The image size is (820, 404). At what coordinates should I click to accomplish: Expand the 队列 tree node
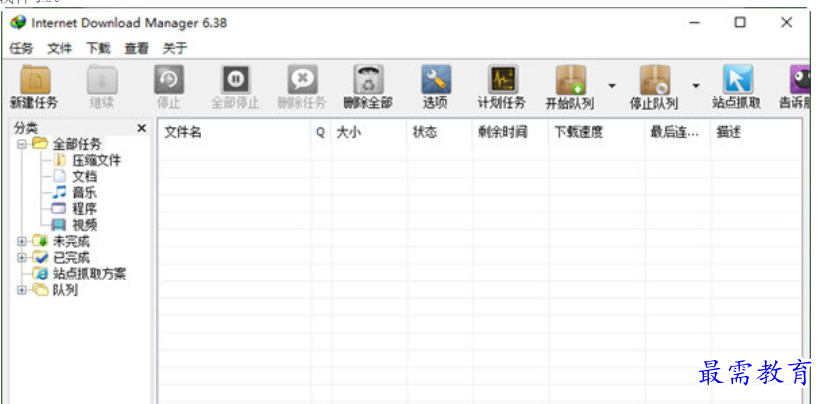22,290
